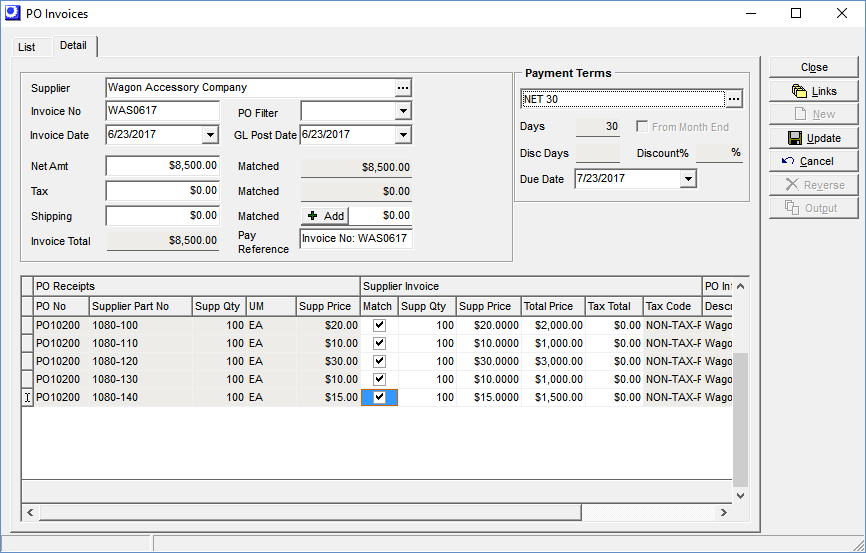The height and width of the screenshot is (553, 866).
Task: Click the Close button in side panel
Action: tap(814, 67)
